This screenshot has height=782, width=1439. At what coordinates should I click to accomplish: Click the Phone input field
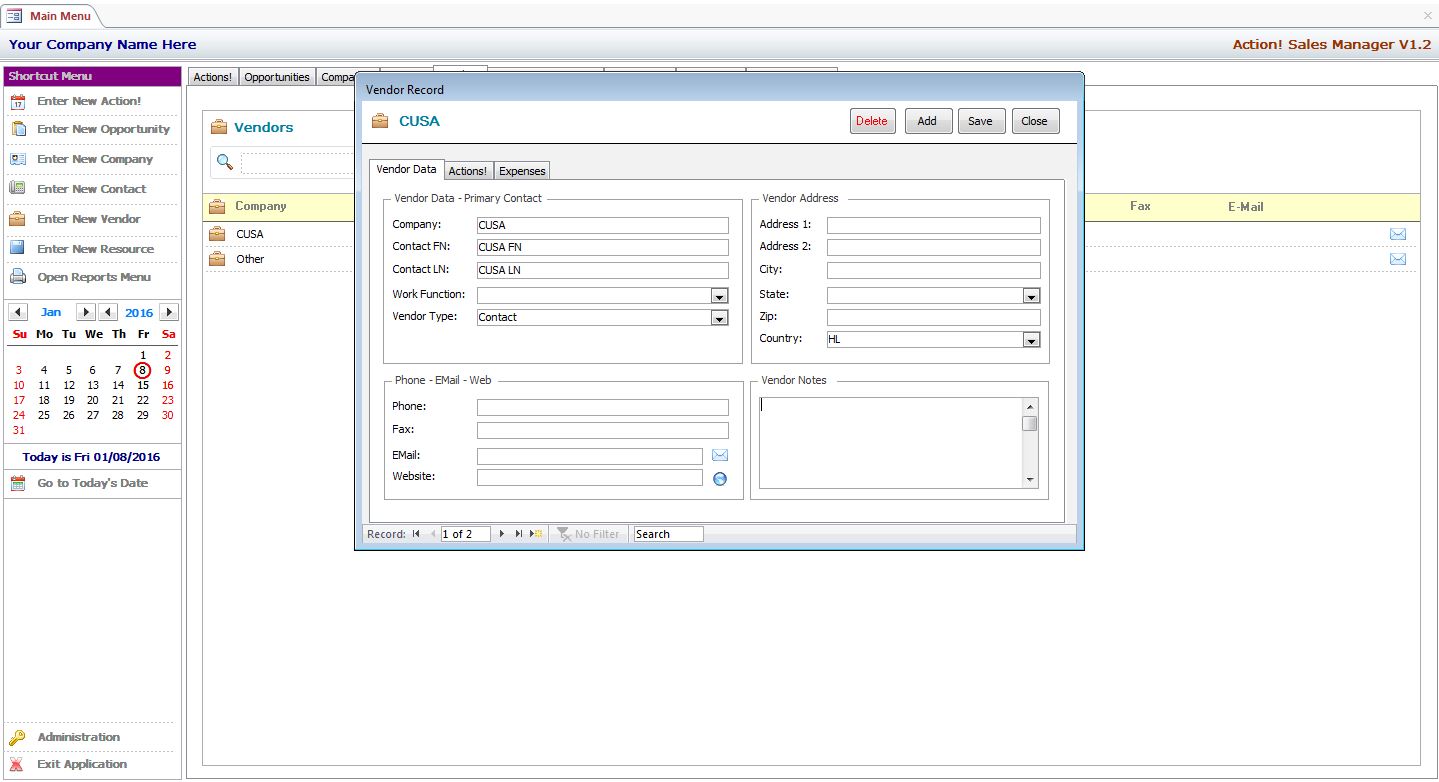point(602,408)
